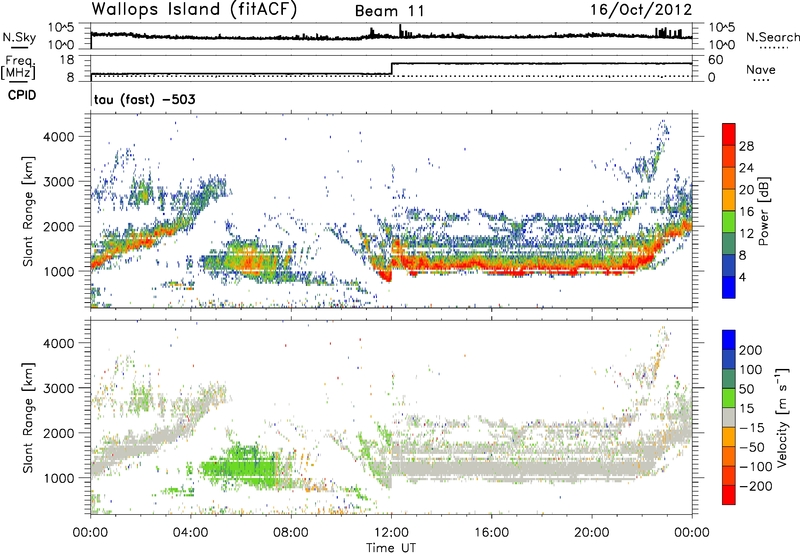This screenshot has width=800, height=554.
Task: Click the 08:00 time tick label
Action: 291,533
